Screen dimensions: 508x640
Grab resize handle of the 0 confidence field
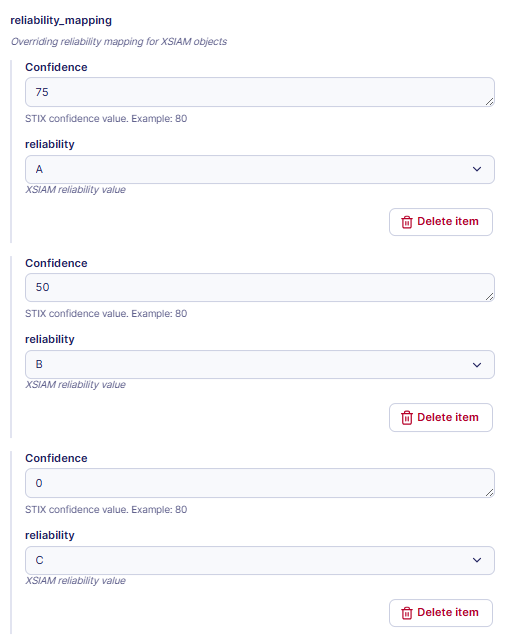coord(489,493)
